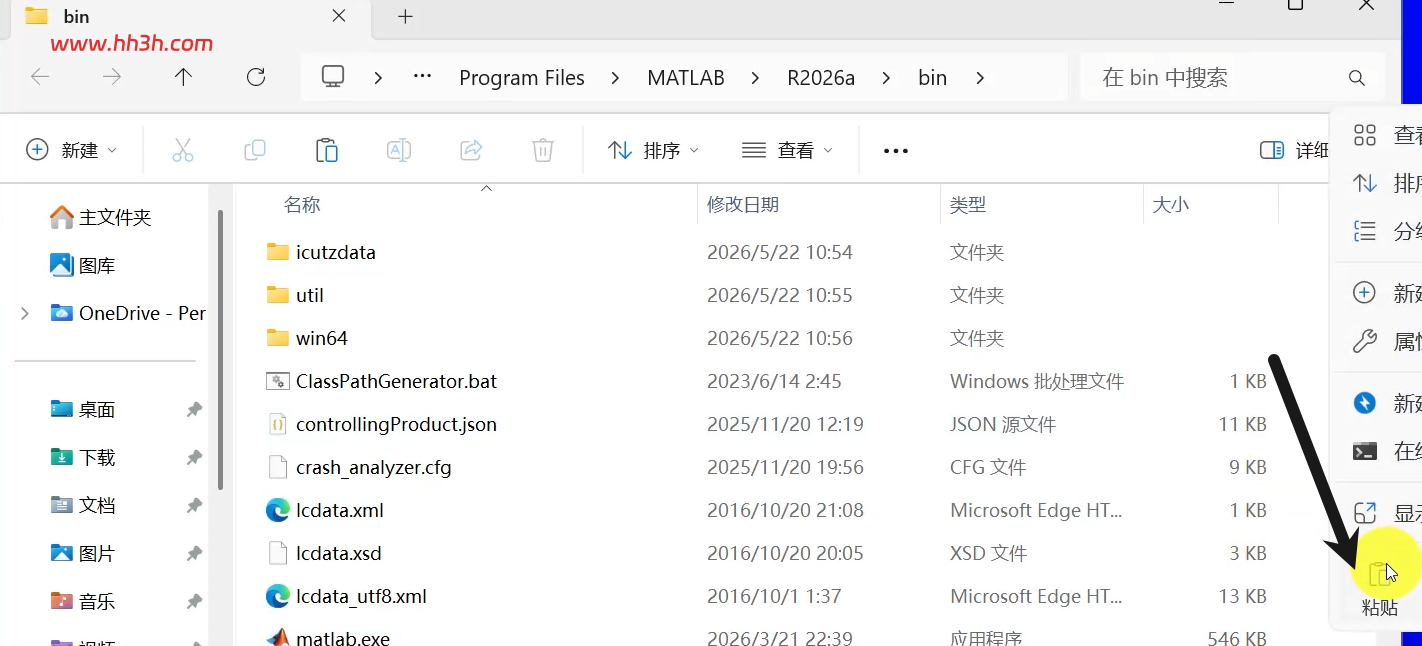Choose the terminal entry in context menu
Viewport: 1422px width, 646px height.
pos(1385,451)
